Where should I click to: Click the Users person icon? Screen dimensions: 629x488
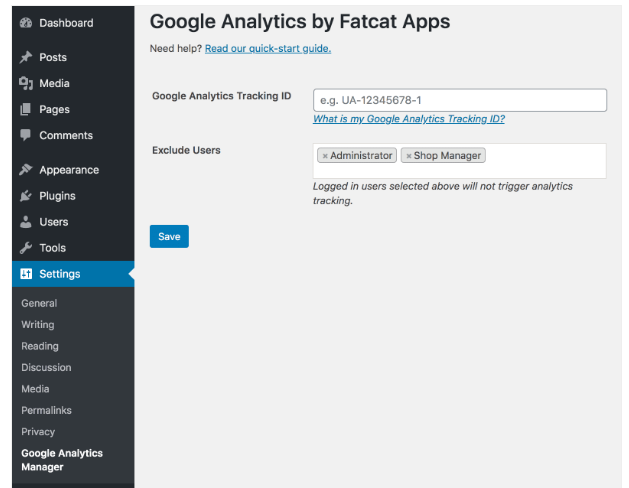26,222
